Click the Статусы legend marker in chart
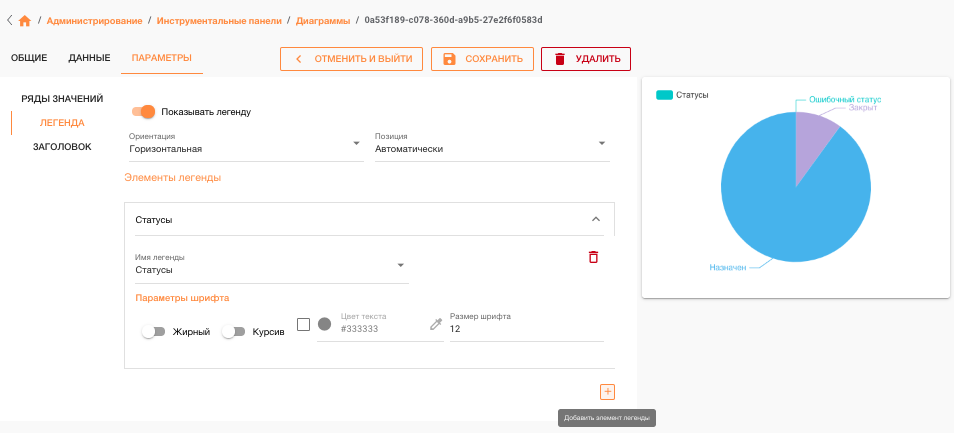The image size is (954, 433). pos(664,95)
